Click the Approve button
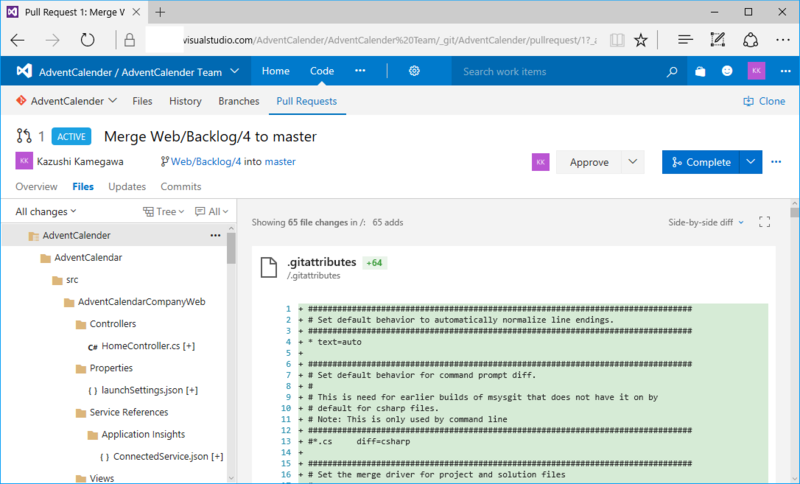 [589, 162]
